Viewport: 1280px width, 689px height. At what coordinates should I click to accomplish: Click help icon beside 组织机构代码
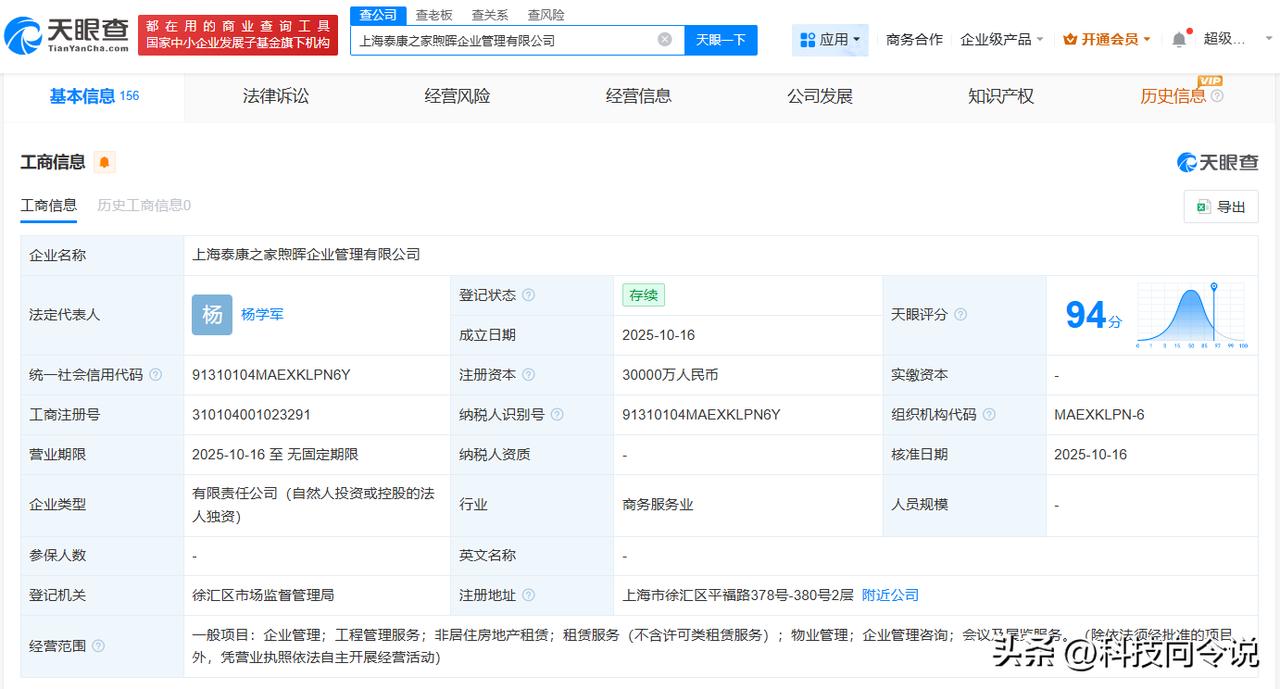click(x=989, y=414)
